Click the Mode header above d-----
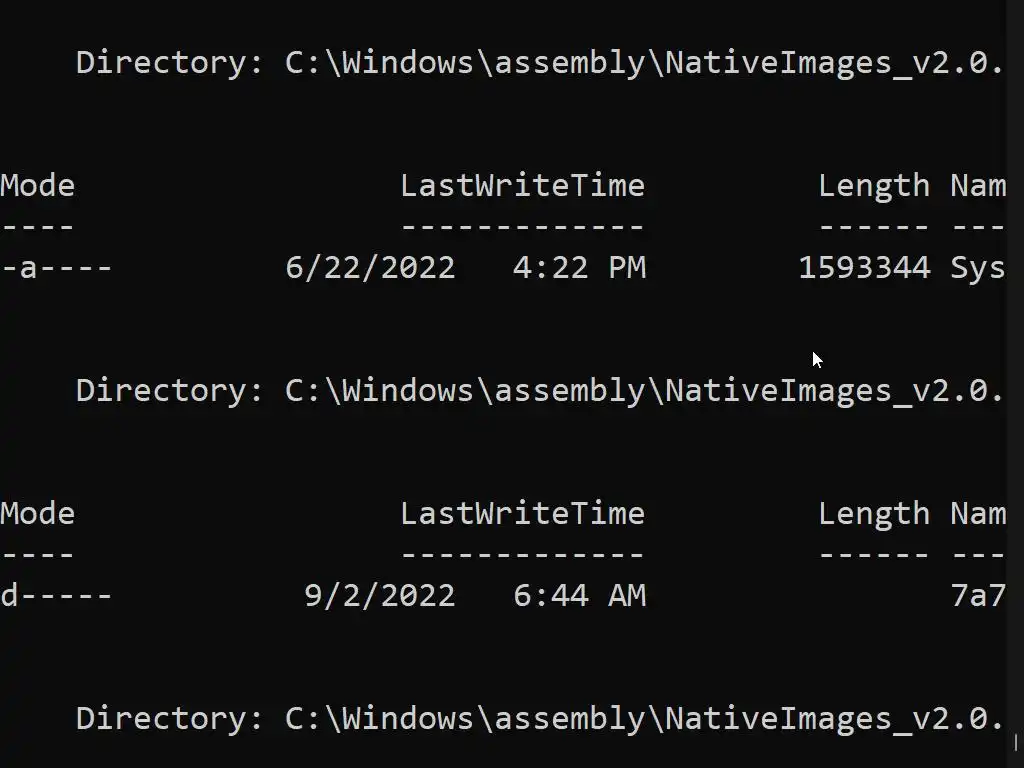 pos(37,513)
